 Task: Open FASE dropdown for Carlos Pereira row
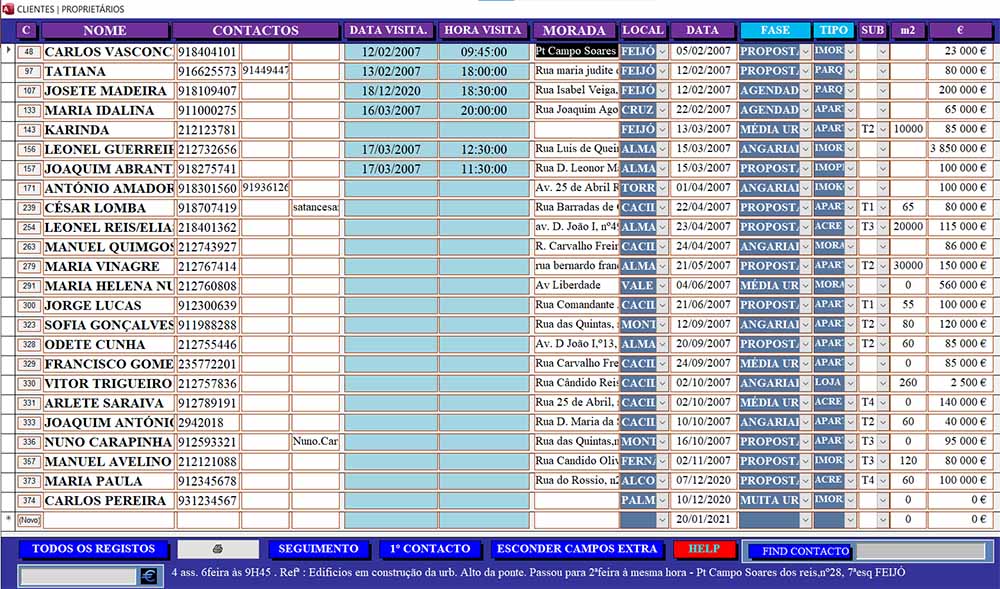pyautogui.click(x=805, y=500)
